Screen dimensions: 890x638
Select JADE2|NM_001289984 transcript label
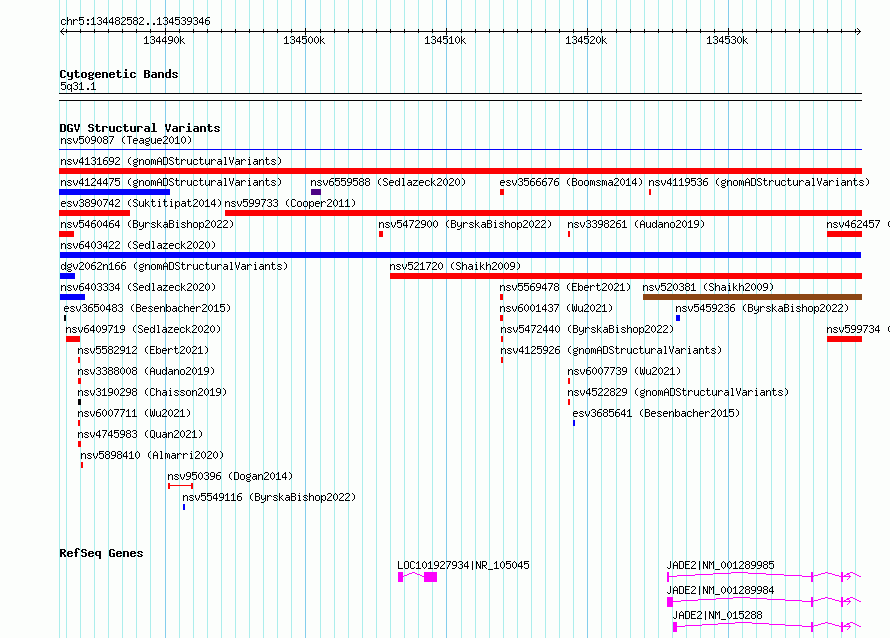click(720, 590)
